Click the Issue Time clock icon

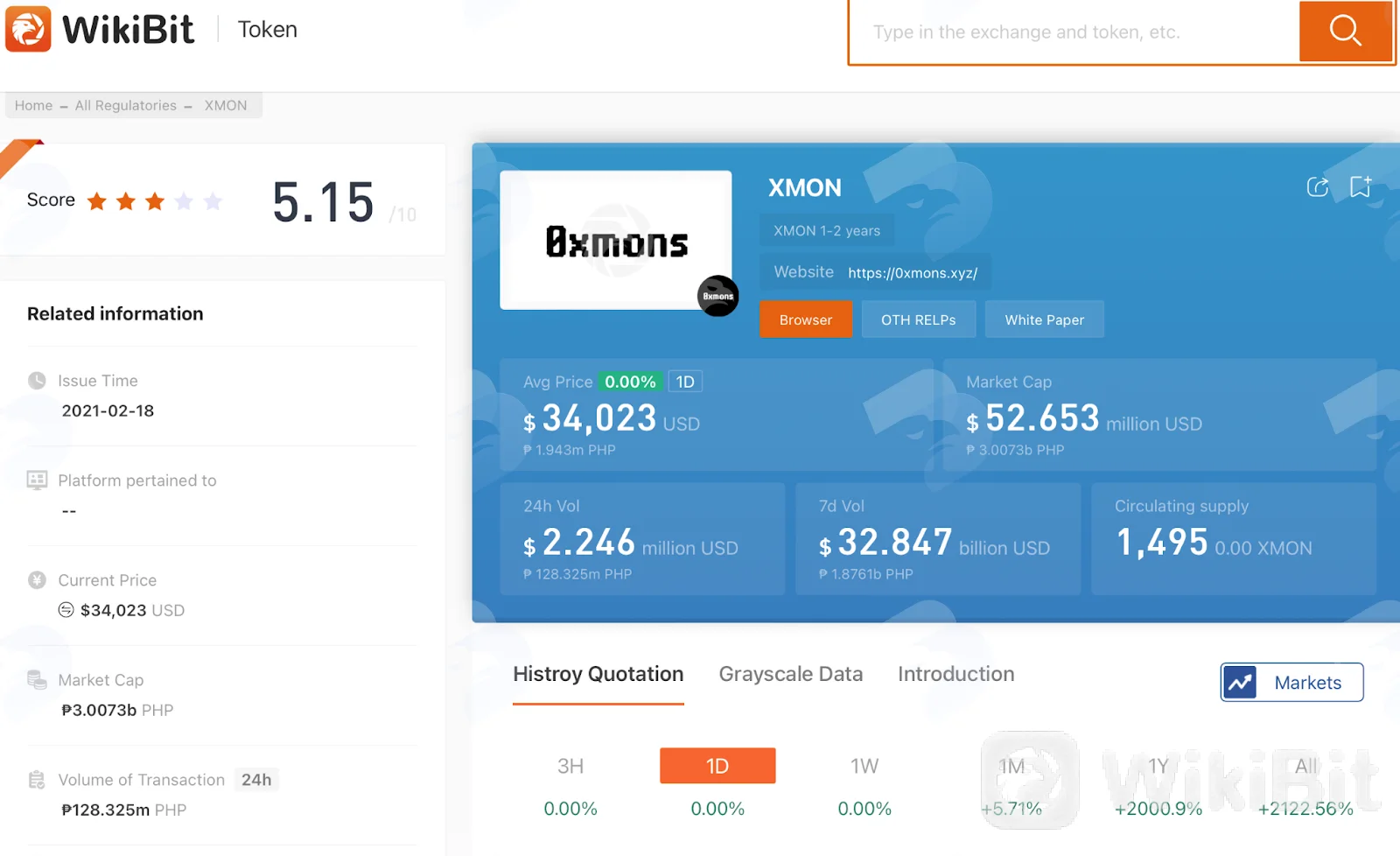pyautogui.click(x=37, y=381)
